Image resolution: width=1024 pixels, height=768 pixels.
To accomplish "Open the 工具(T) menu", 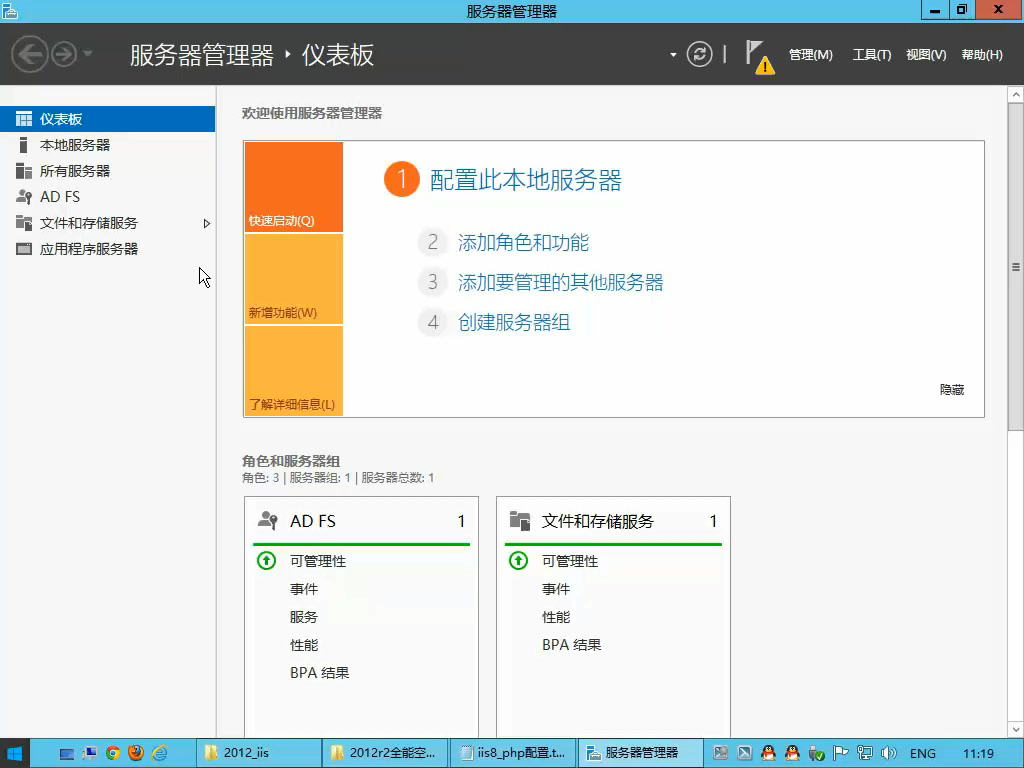I will tap(871, 55).
